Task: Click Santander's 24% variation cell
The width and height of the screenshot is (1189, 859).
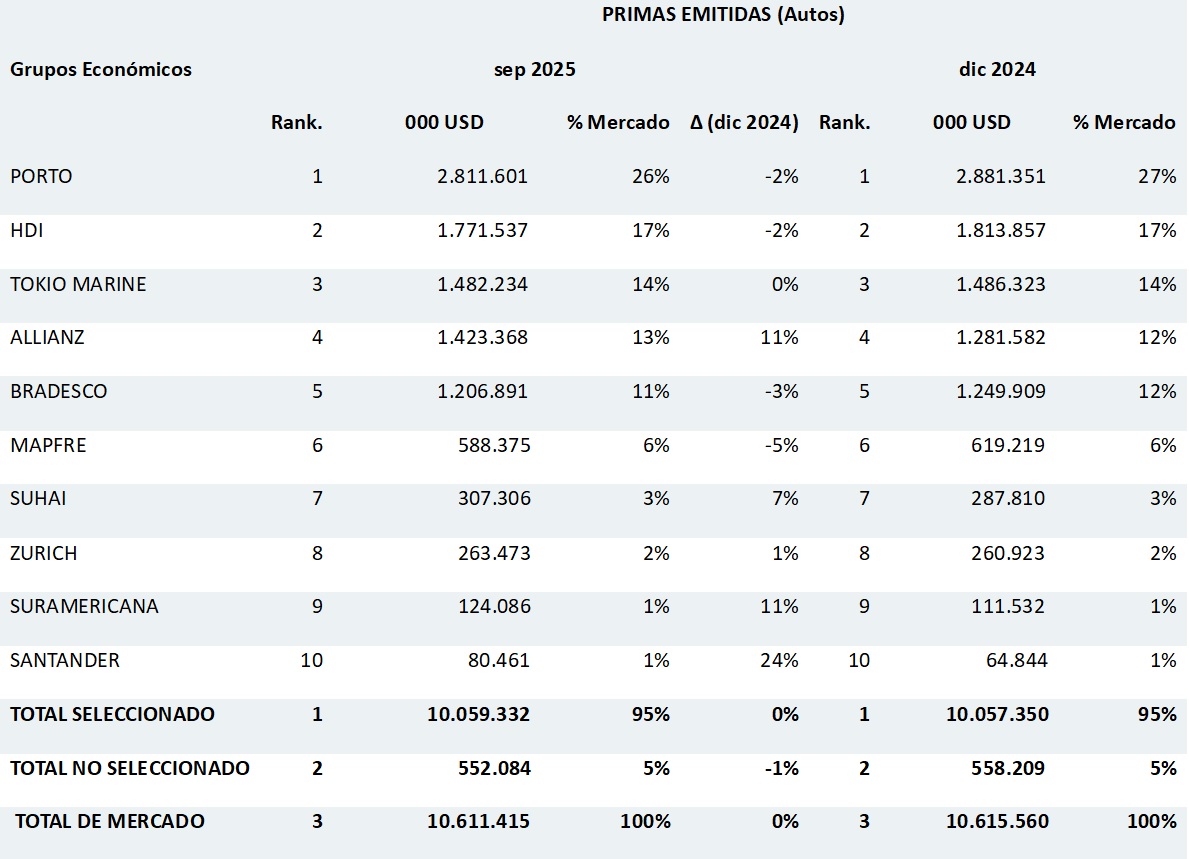Action: pos(780,660)
